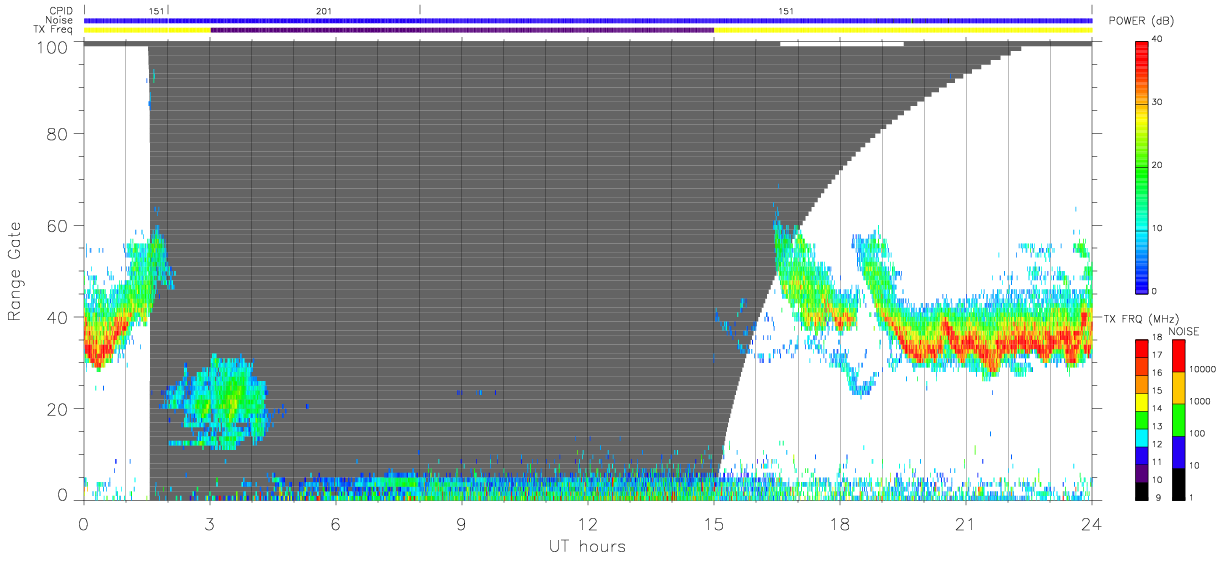Image resolution: width=1228 pixels, height=567 pixels.
Task: Click the 1000 label on NOISE scale
Action: tap(1199, 401)
